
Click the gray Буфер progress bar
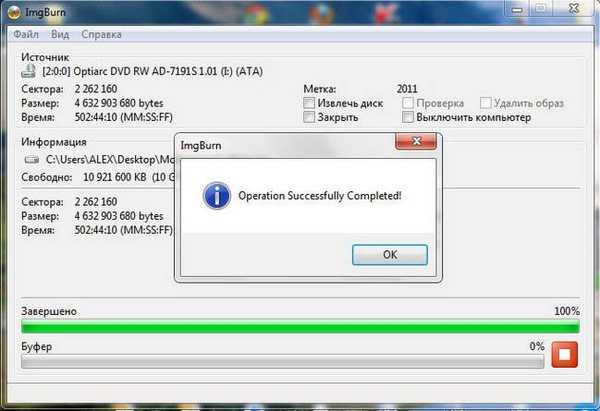pos(282,362)
